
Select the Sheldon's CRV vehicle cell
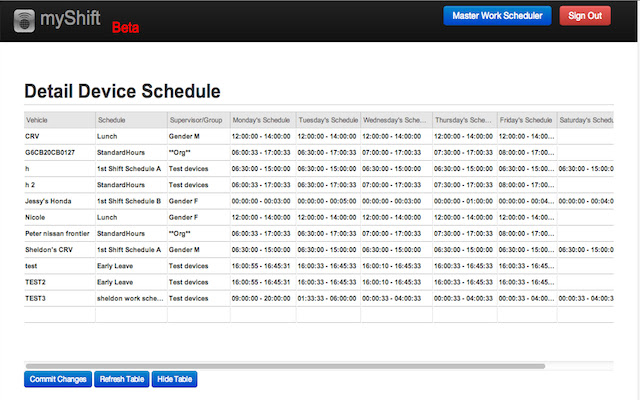(60, 250)
